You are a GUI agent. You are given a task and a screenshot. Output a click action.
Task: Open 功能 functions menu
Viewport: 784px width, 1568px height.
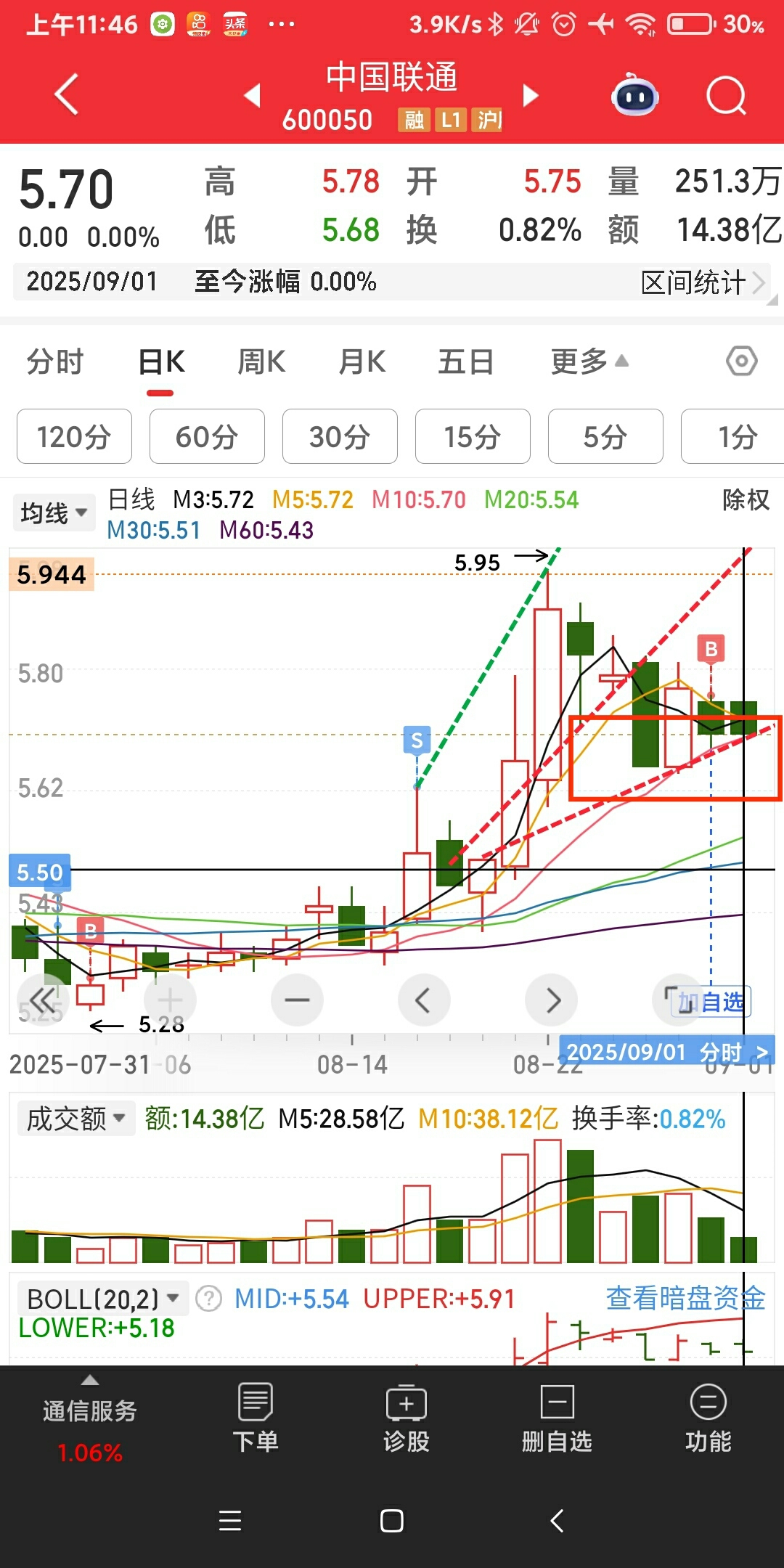(708, 1418)
